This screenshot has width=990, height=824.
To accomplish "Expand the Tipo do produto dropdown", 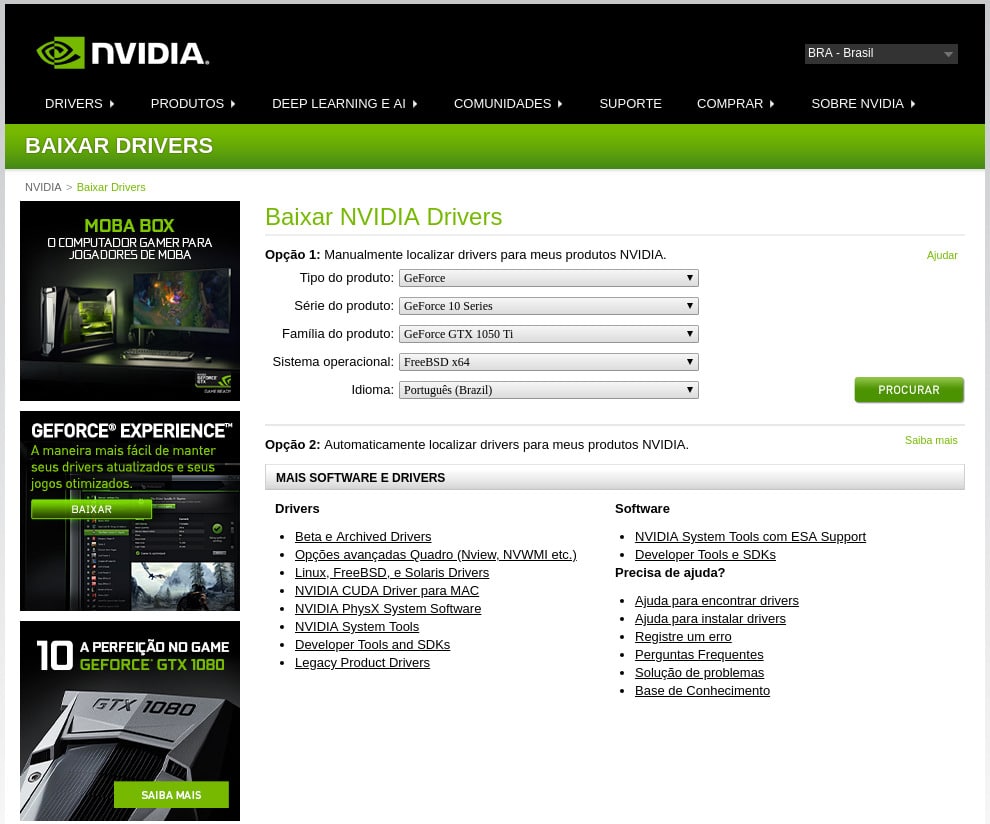I will (x=548, y=278).
